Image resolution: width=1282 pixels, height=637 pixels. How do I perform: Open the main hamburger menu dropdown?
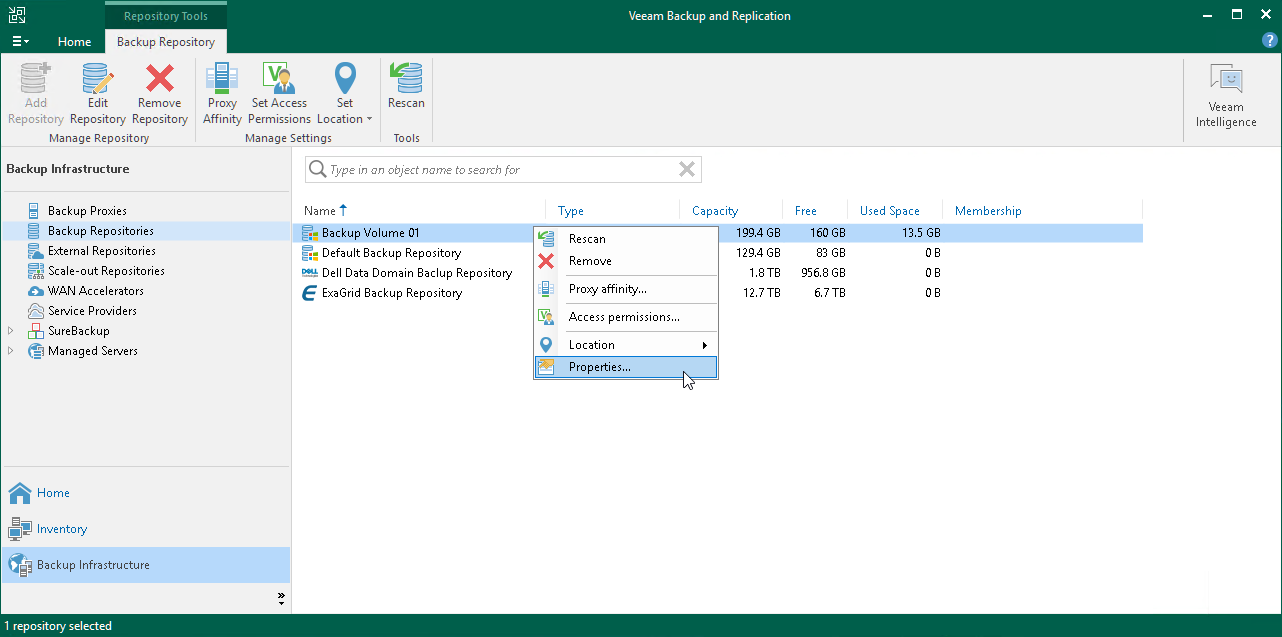coord(20,42)
